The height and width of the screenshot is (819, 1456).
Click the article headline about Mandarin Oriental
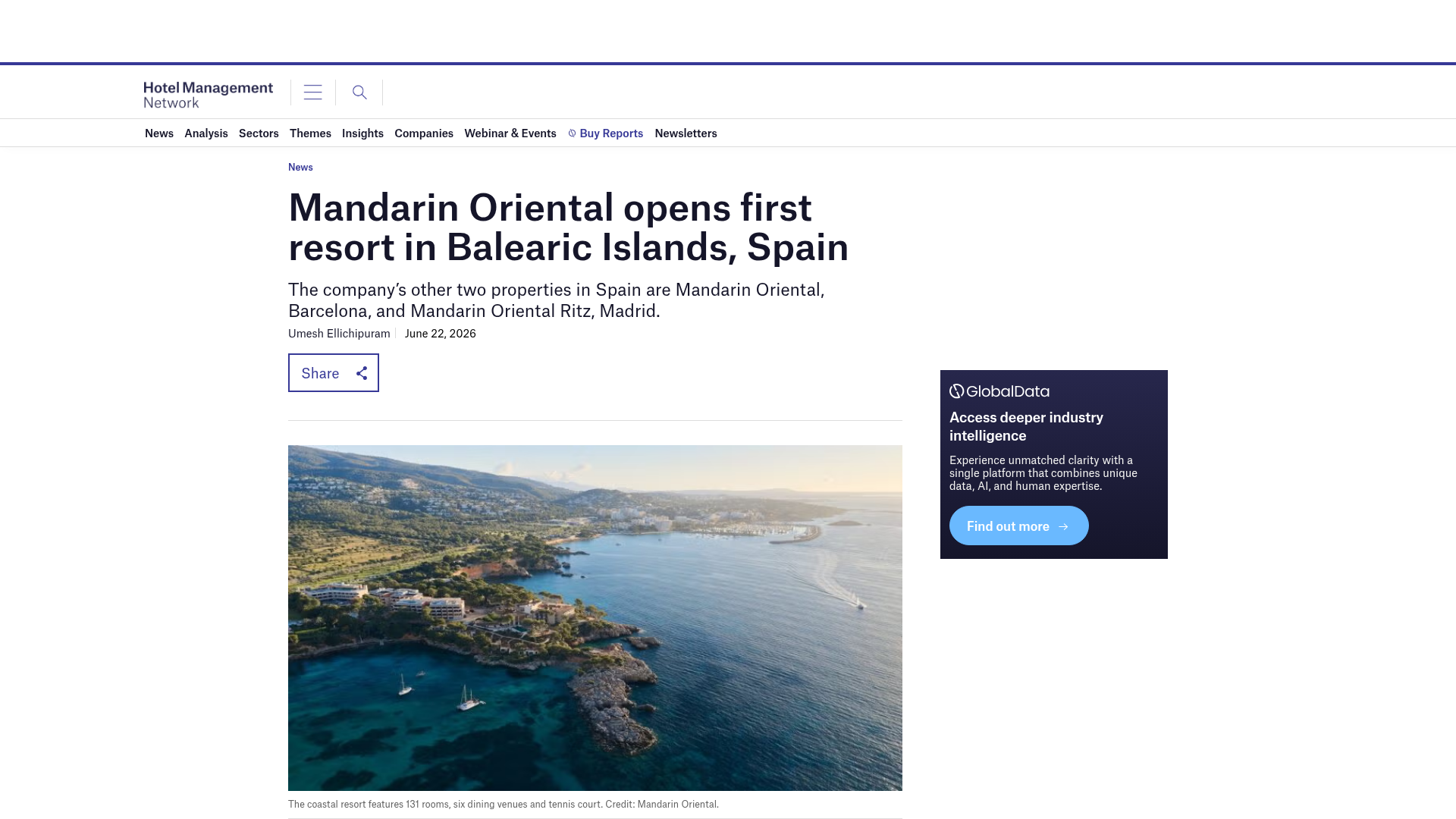569,227
